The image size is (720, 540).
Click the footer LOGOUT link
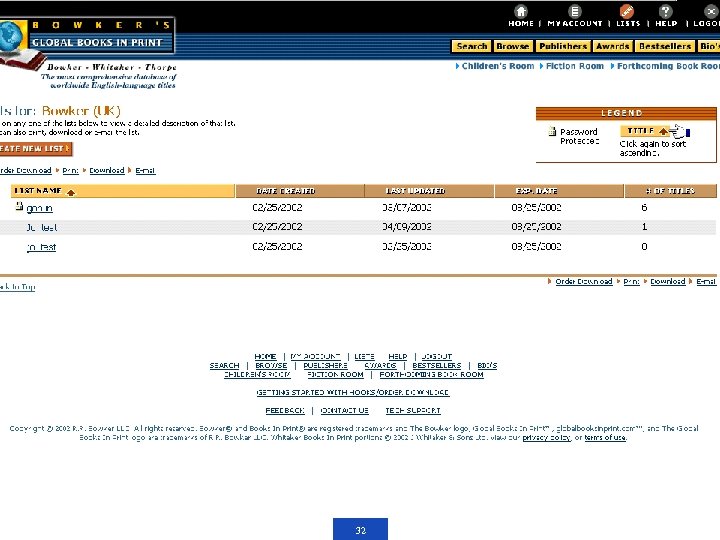click(437, 356)
